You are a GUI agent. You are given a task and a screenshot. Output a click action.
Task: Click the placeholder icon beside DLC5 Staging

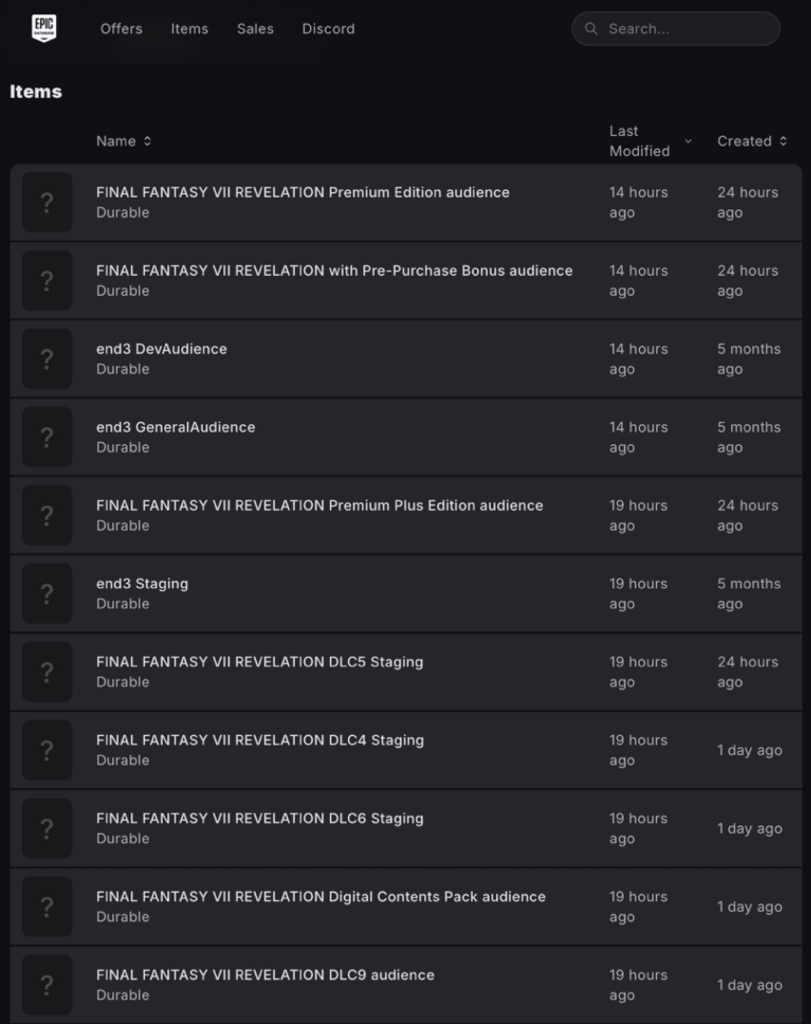[47, 672]
